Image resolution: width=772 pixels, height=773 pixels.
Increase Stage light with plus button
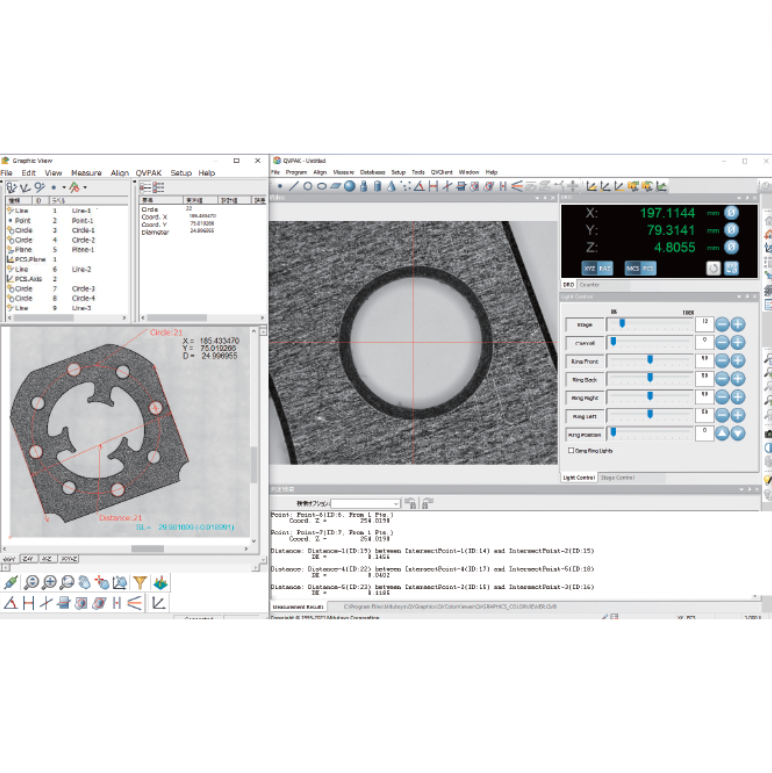[737, 324]
